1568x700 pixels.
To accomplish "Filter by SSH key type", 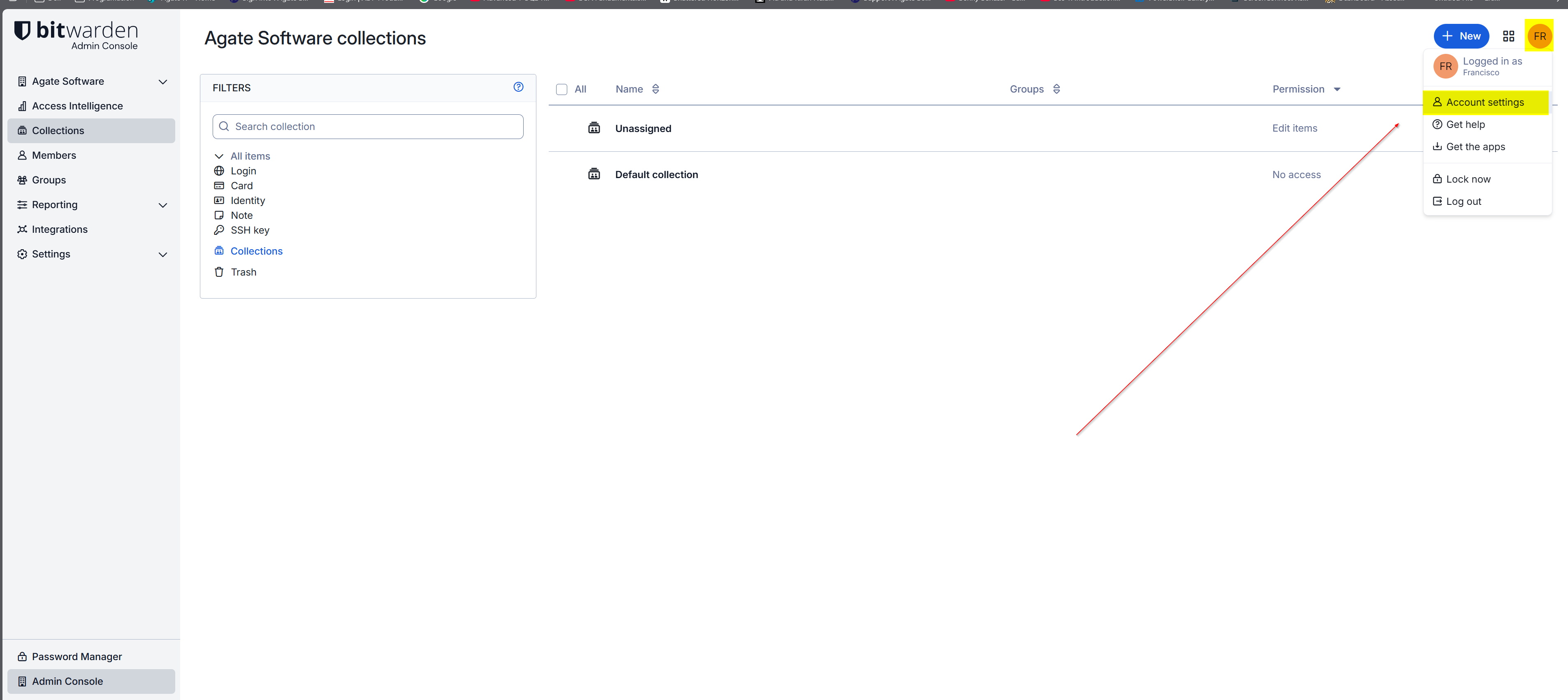I will 250,230.
